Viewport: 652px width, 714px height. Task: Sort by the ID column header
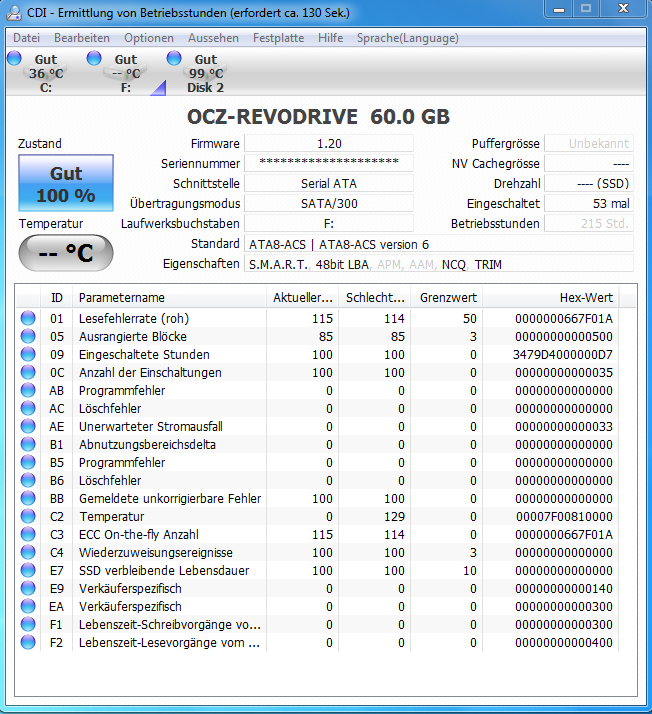pos(56,298)
